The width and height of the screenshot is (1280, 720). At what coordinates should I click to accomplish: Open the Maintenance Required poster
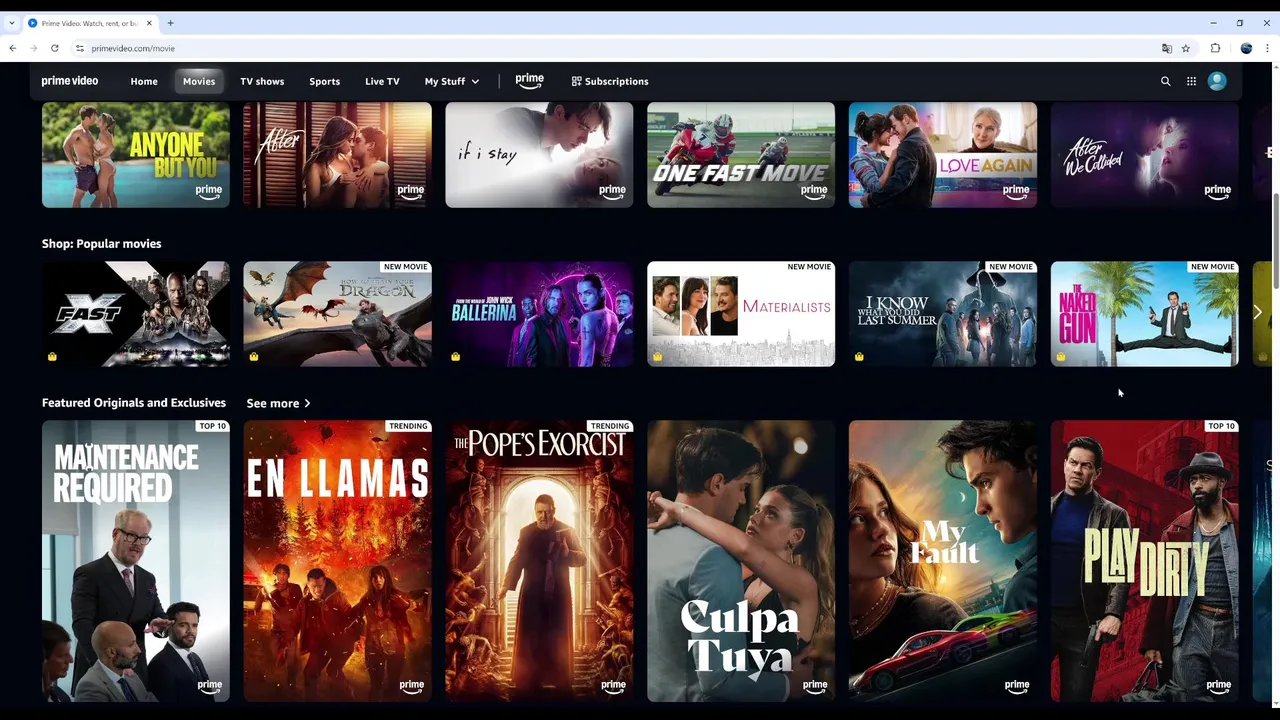[136, 561]
